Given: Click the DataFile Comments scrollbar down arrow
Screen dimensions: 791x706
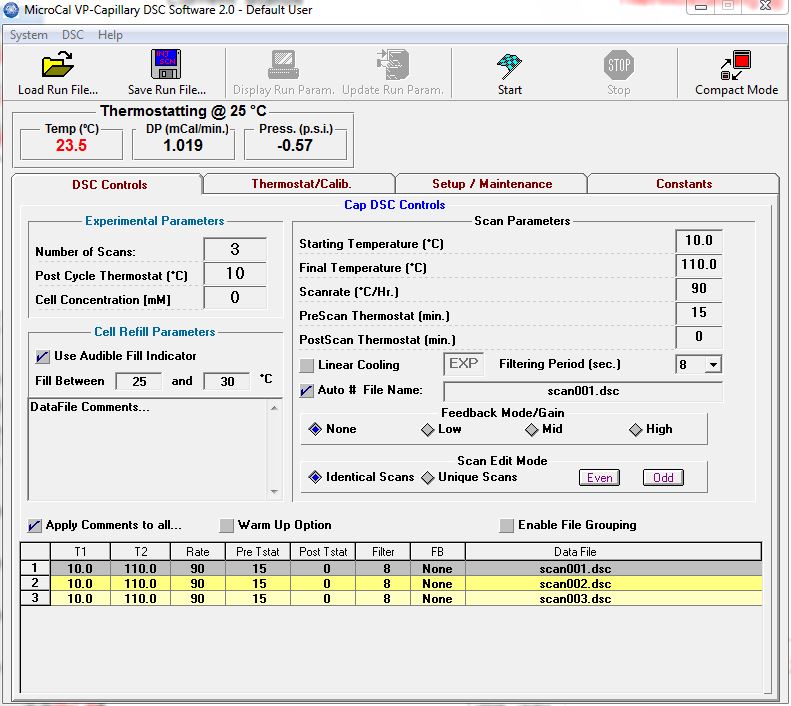Looking at the screenshot, I should coord(275,491).
